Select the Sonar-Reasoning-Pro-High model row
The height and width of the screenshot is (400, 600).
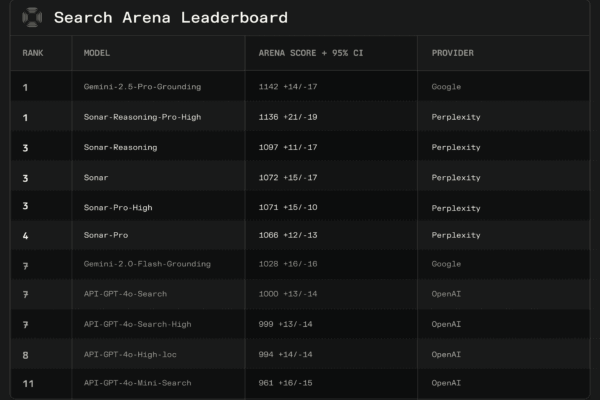pyautogui.click(x=300, y=117)
